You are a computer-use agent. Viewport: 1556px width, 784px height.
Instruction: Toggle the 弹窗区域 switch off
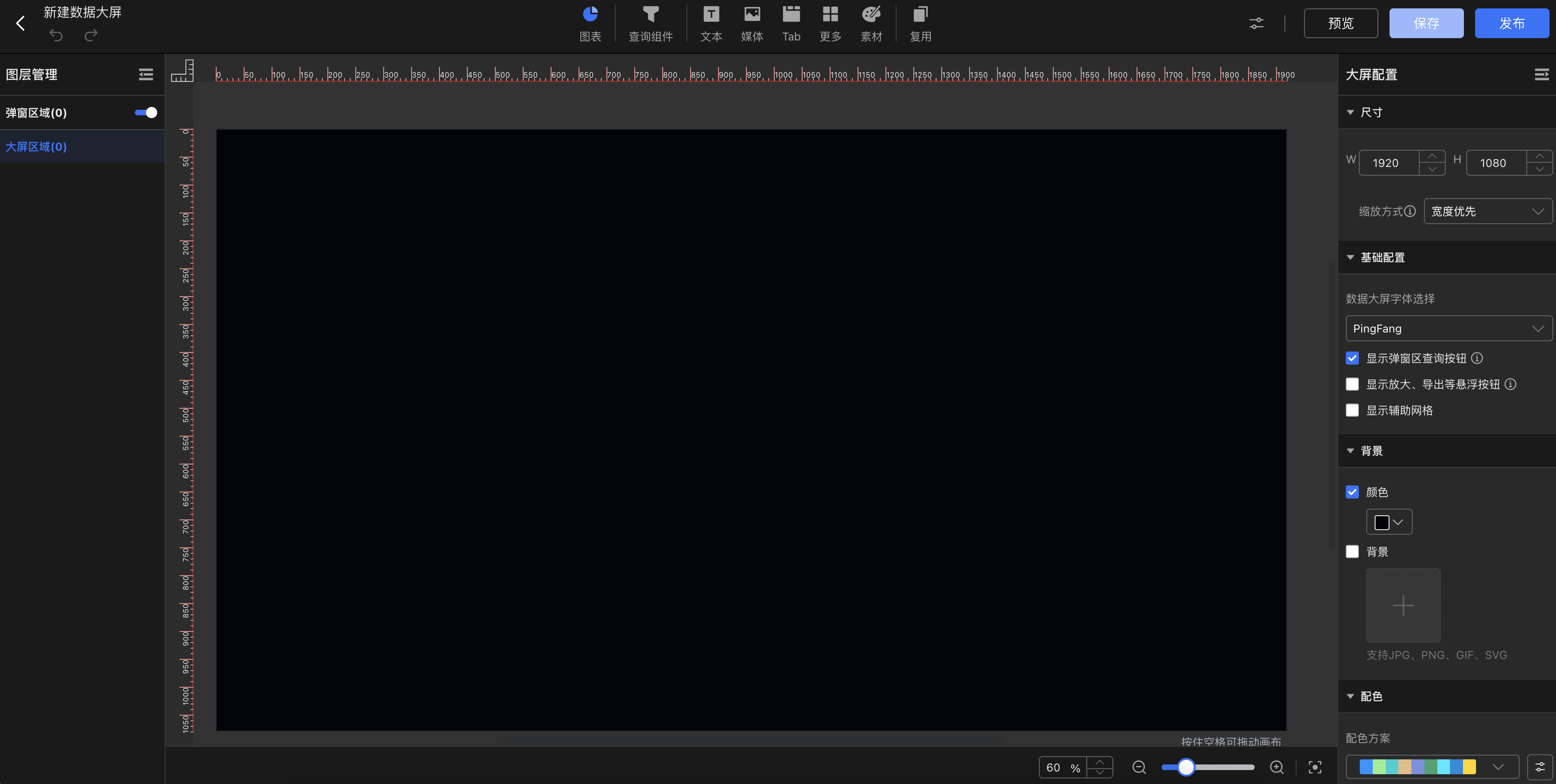(x=146, y=113)
